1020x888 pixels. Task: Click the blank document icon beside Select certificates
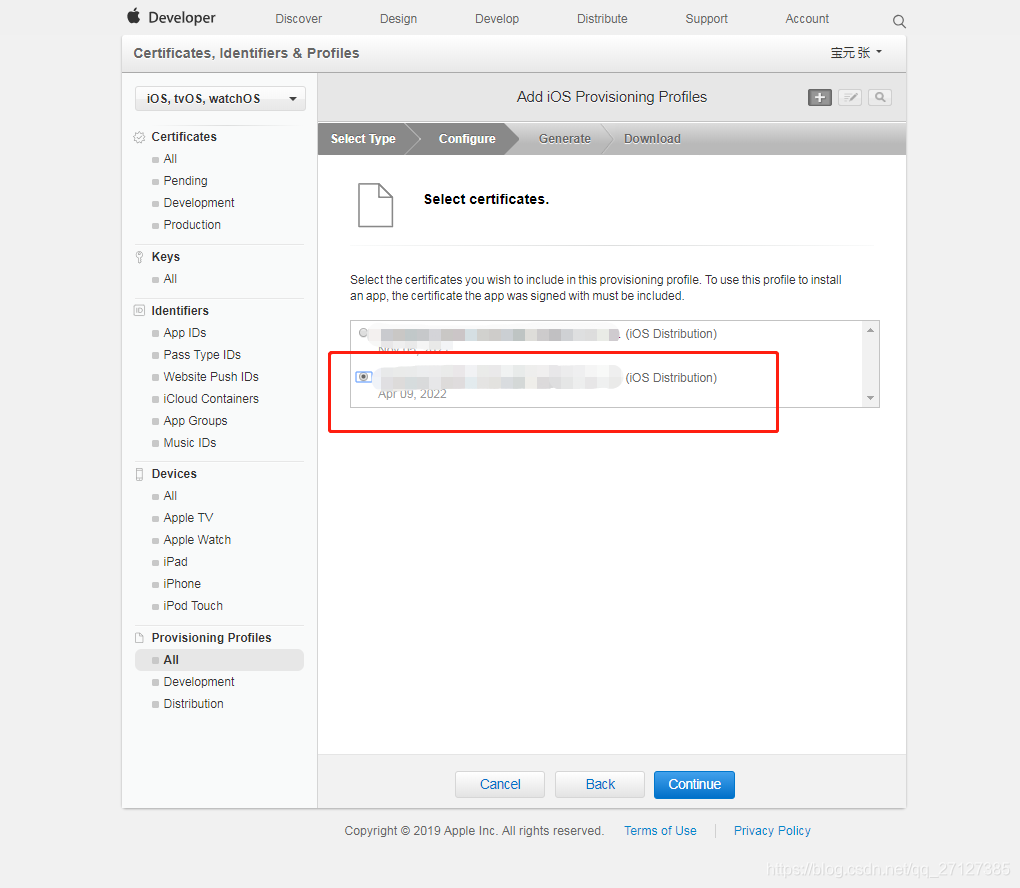tap(375, 205)
